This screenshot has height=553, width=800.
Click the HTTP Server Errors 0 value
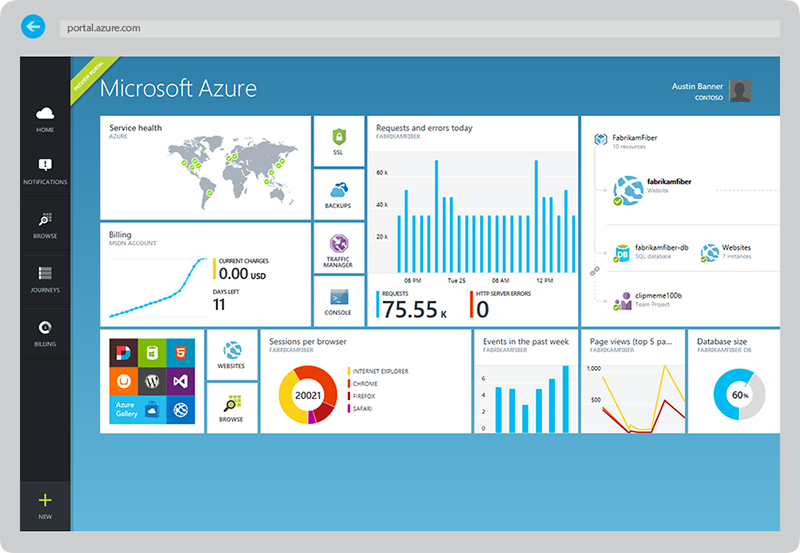(x=483, y=309)
